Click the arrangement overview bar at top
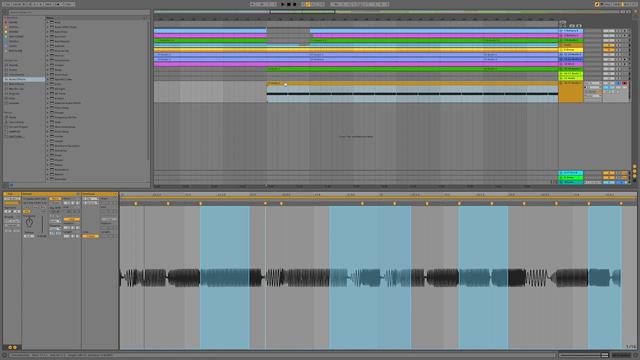640x360 pixels. (386, 12)
